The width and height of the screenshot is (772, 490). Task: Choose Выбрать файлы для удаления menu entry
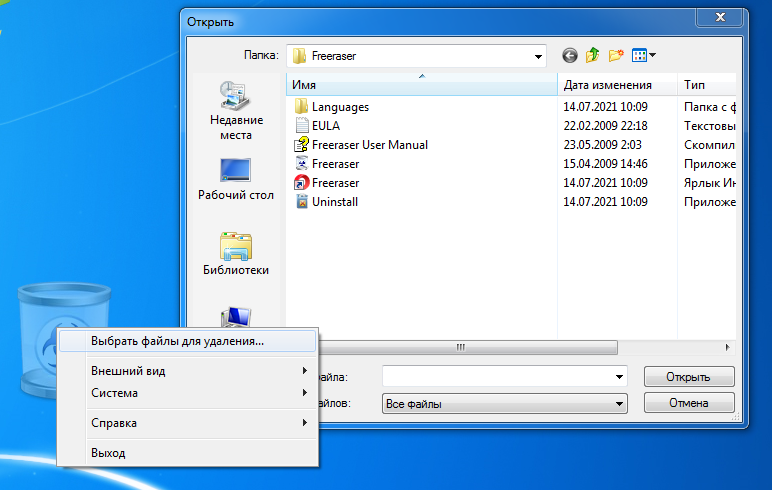187,341
